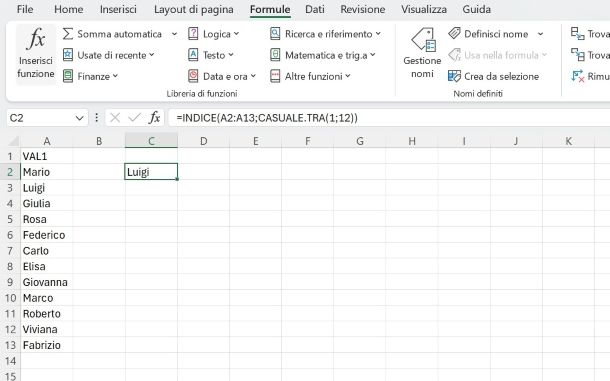Switch to the Visualizza tab
Screen dimensions: 610x381
(424, 9)
